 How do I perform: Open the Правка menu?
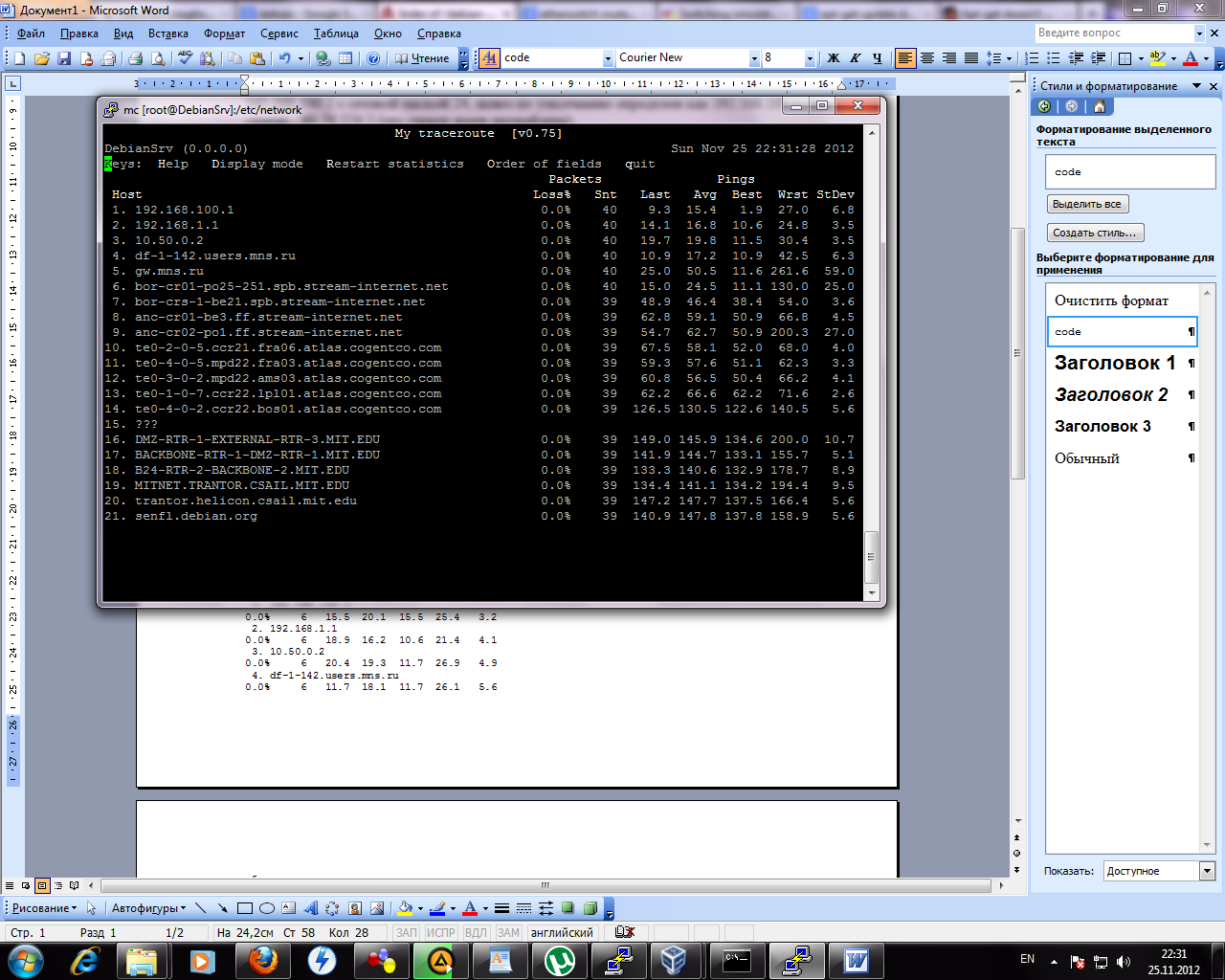tap(78, 33)
